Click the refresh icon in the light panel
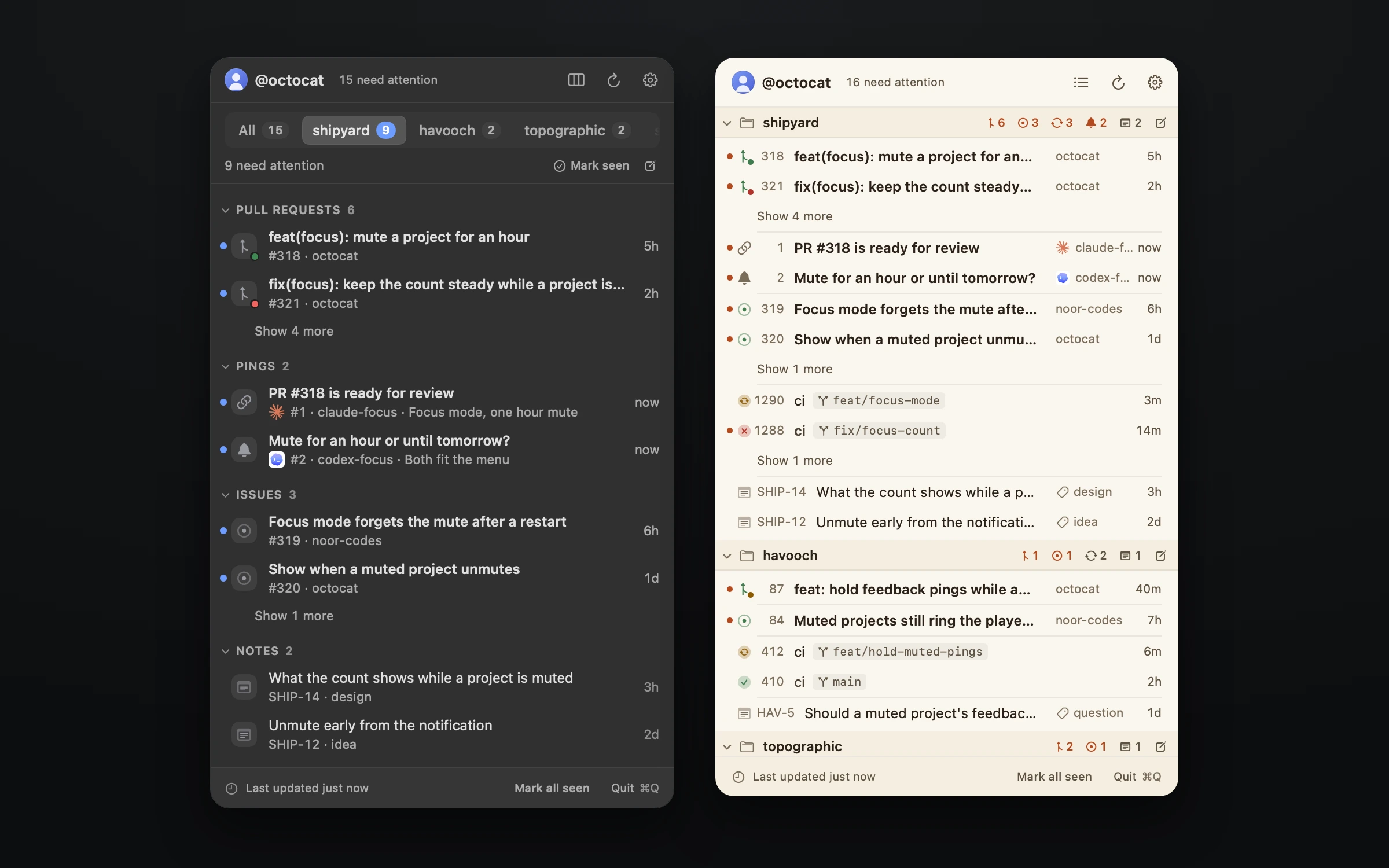Image resolution: width=1389 pixels, height=868 pixels. click(x=1118, y=82)
